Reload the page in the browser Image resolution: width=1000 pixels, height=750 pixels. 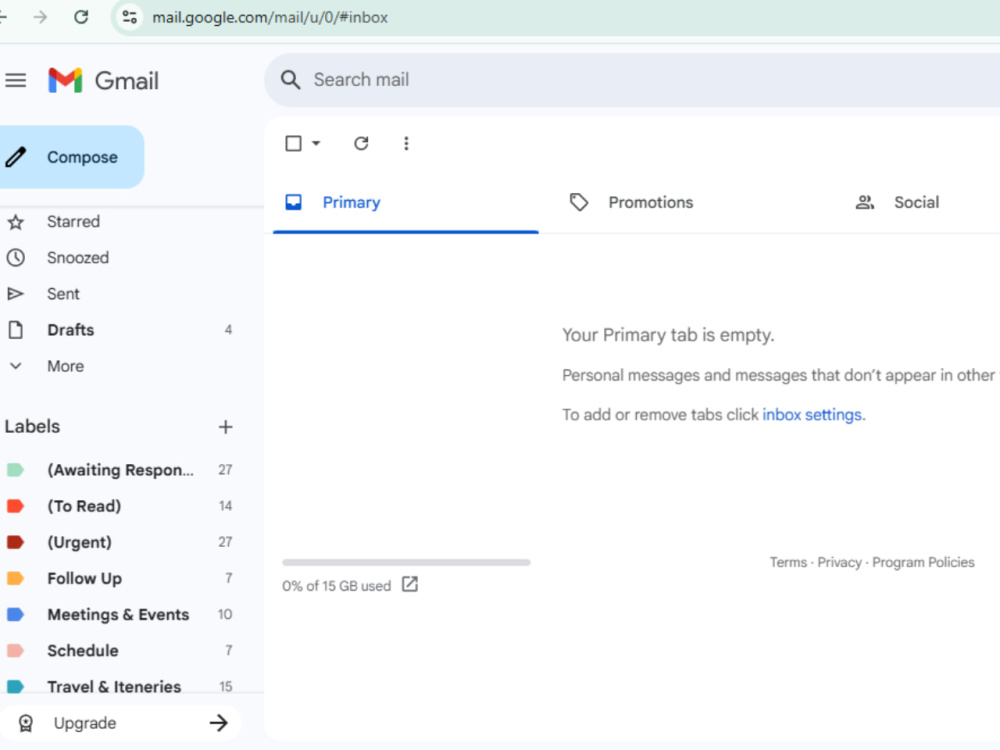[x=81, y=17]
